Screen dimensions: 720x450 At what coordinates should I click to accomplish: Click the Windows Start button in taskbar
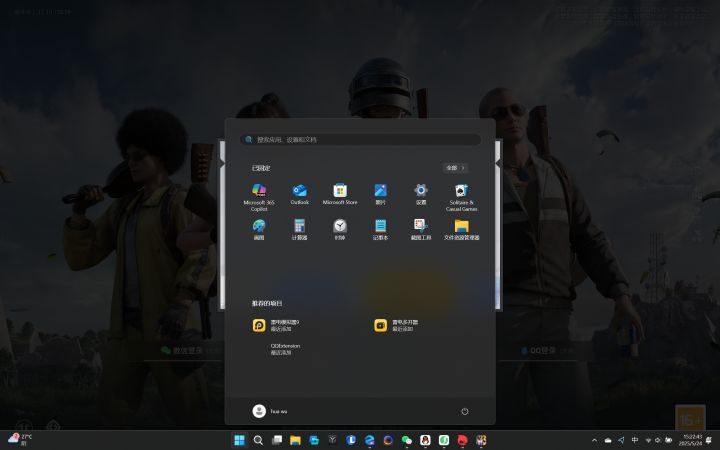pos(239,440)
